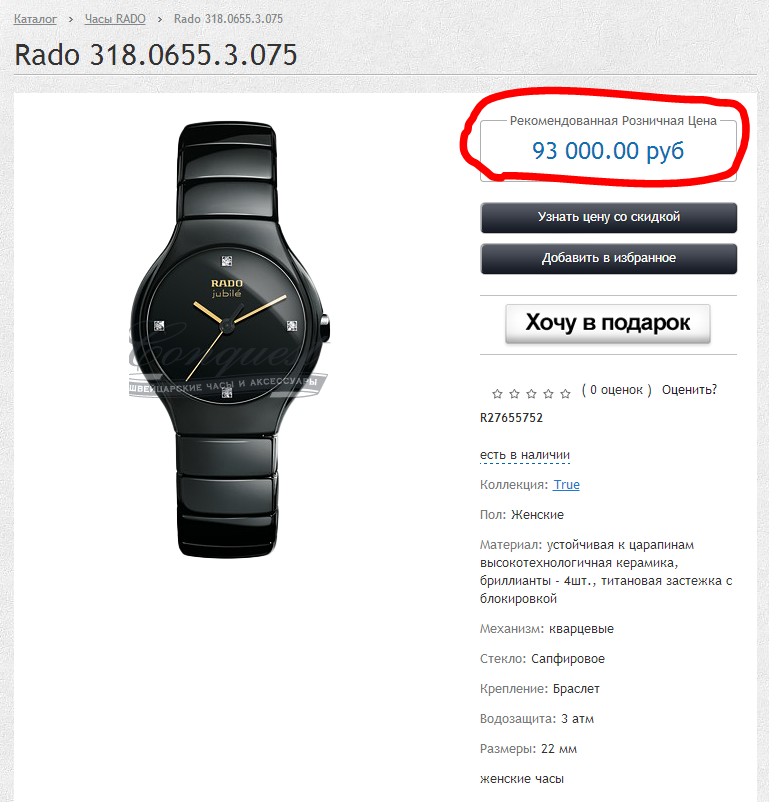
Task: Click the Рекомендованная Розничная Цена label
Action: click(613, 121)
